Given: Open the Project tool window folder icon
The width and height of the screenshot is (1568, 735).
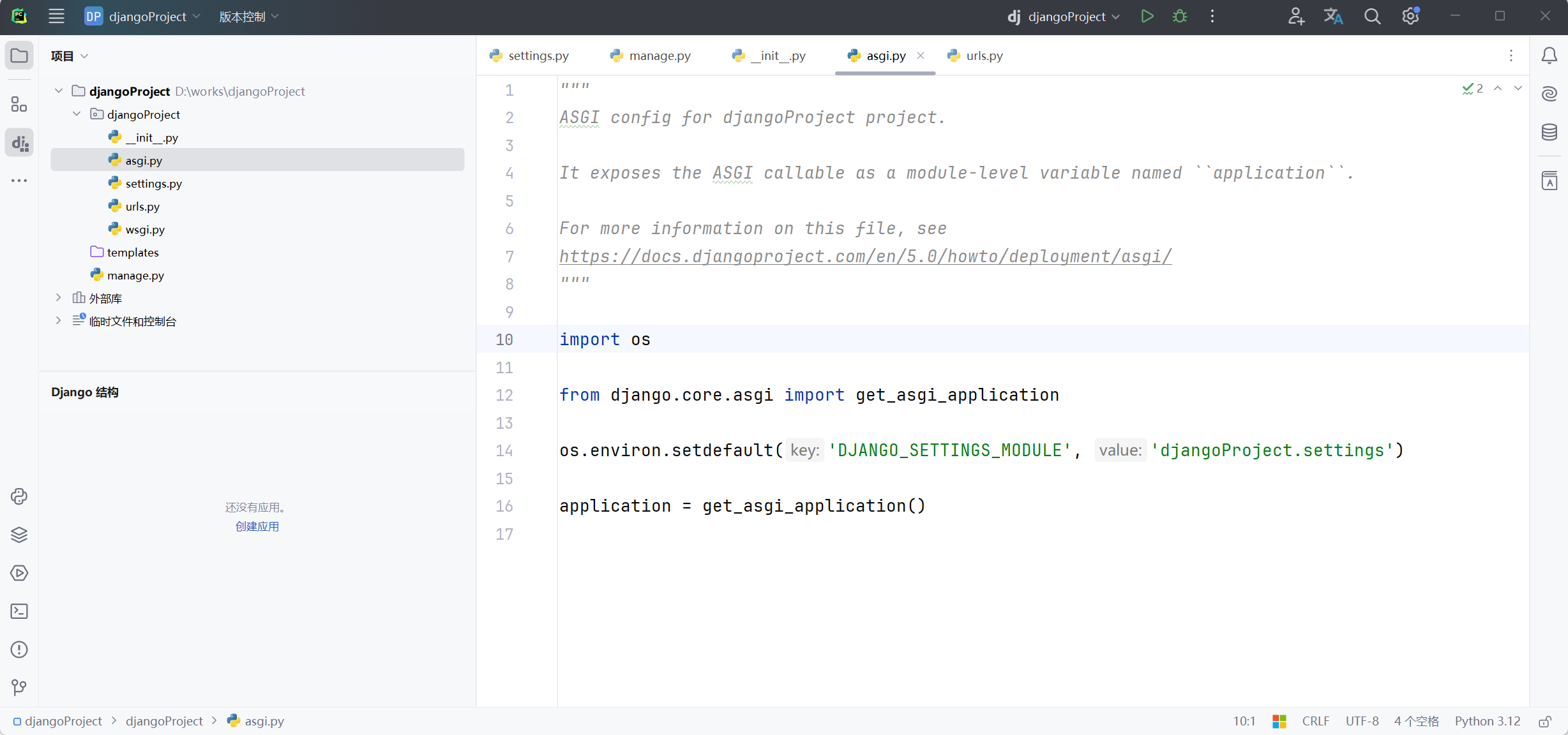Looking at the screenshot, I should [19, 56].
